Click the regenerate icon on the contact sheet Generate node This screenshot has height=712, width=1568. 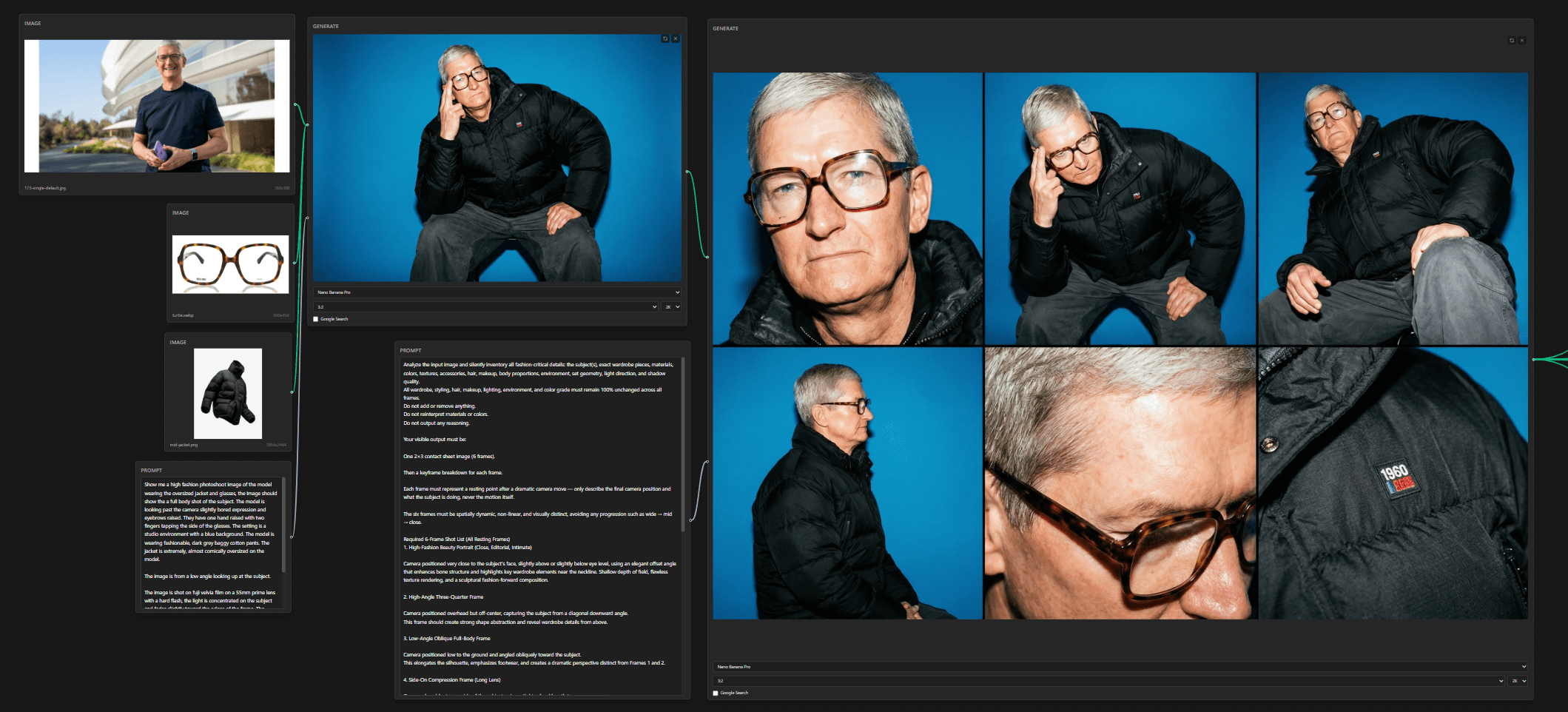point(1512,41)
